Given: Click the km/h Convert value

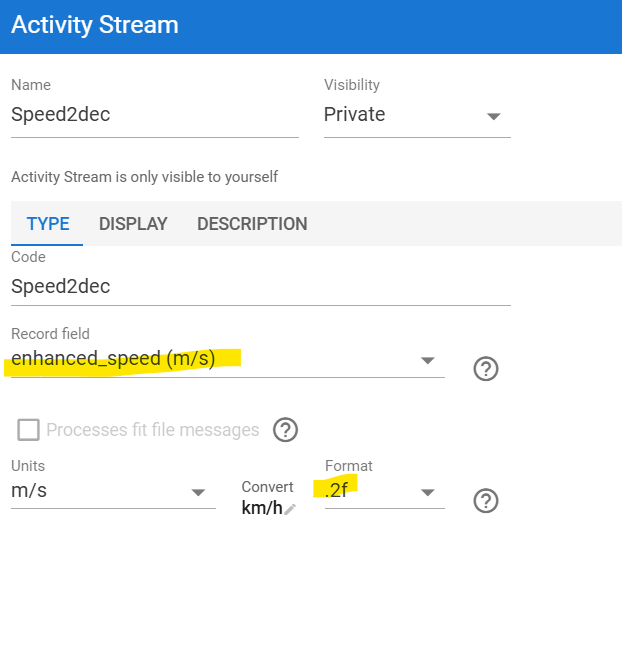Looking at the screenshot, I should click(261, 508).
